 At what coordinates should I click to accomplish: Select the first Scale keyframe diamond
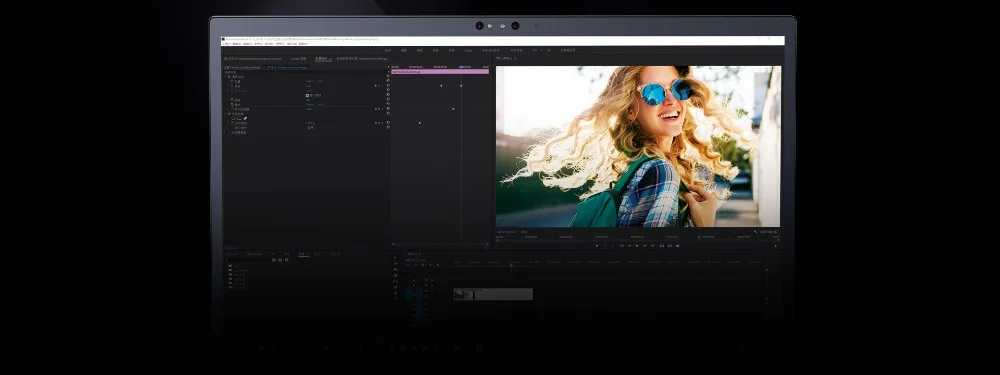pos(441,85)
